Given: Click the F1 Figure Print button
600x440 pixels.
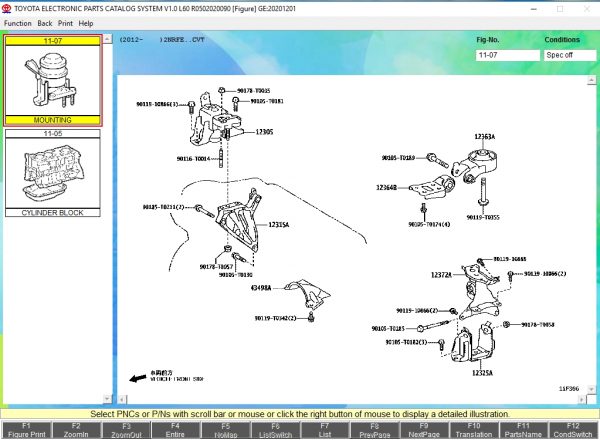Looking at the screenshot, I should (26, 430).
